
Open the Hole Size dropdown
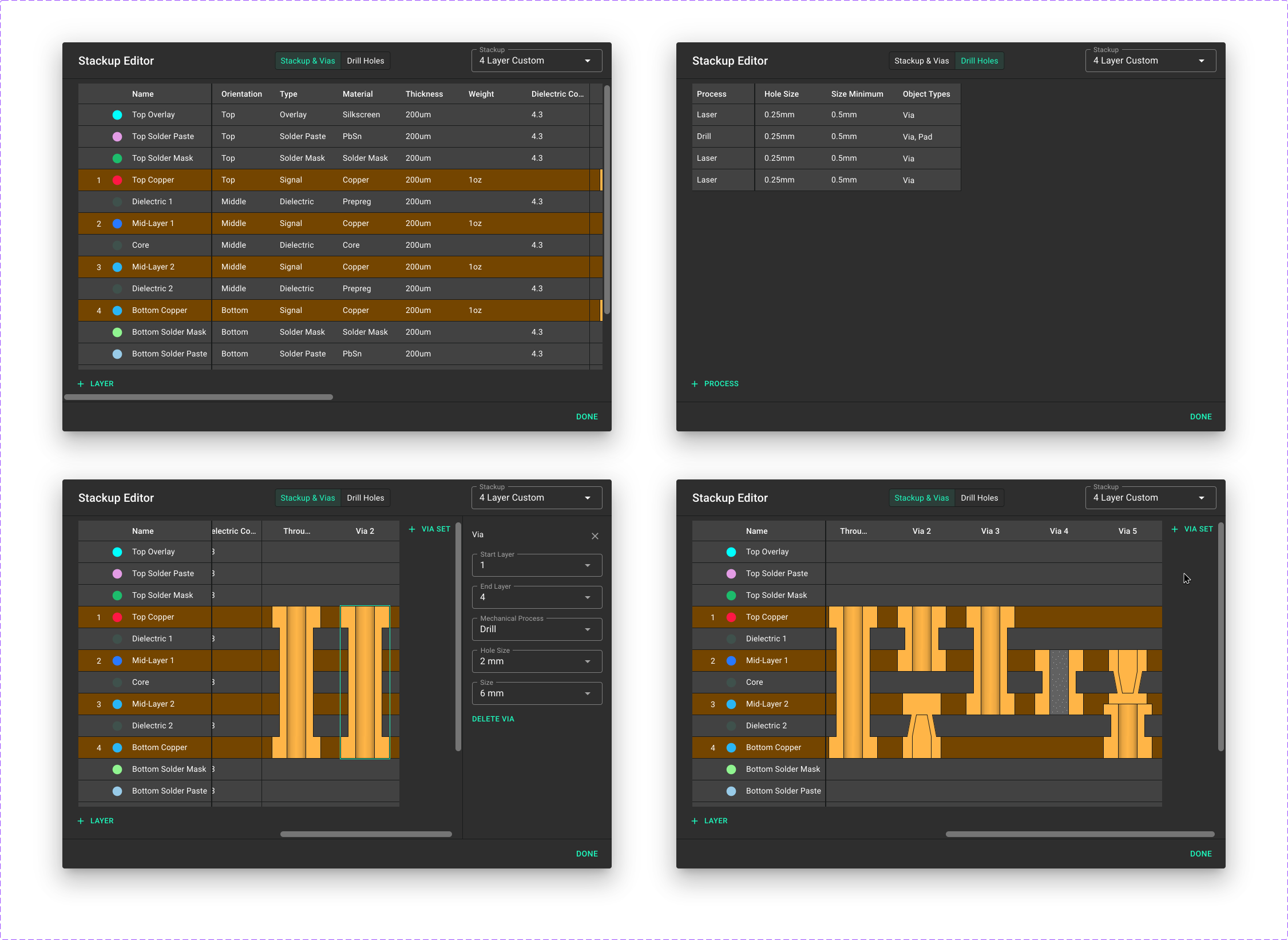[x=536, y=661]
